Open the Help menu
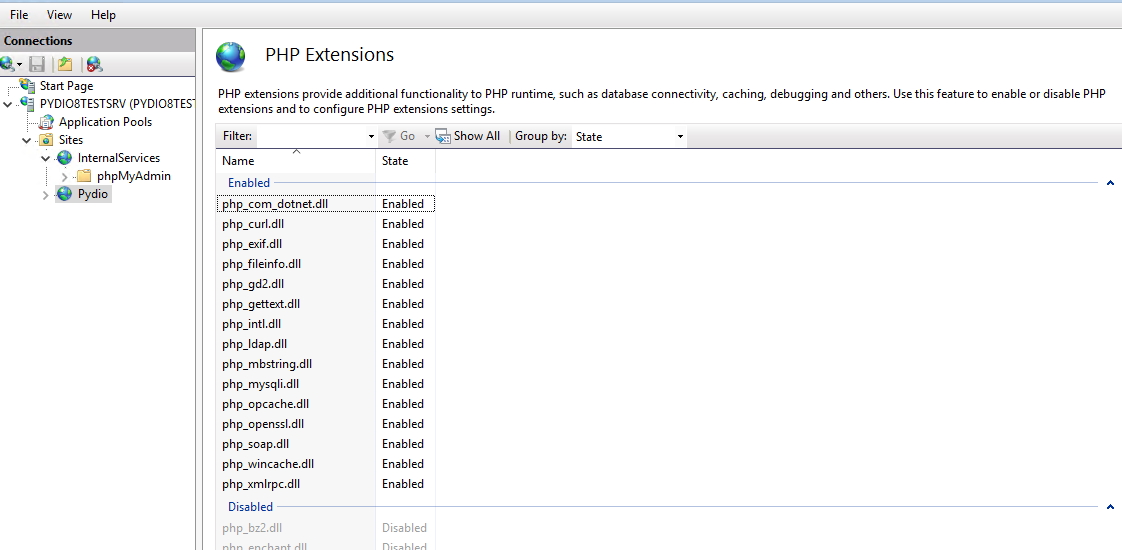Screen dimensions: 1122x550 (x=103, y=14)
